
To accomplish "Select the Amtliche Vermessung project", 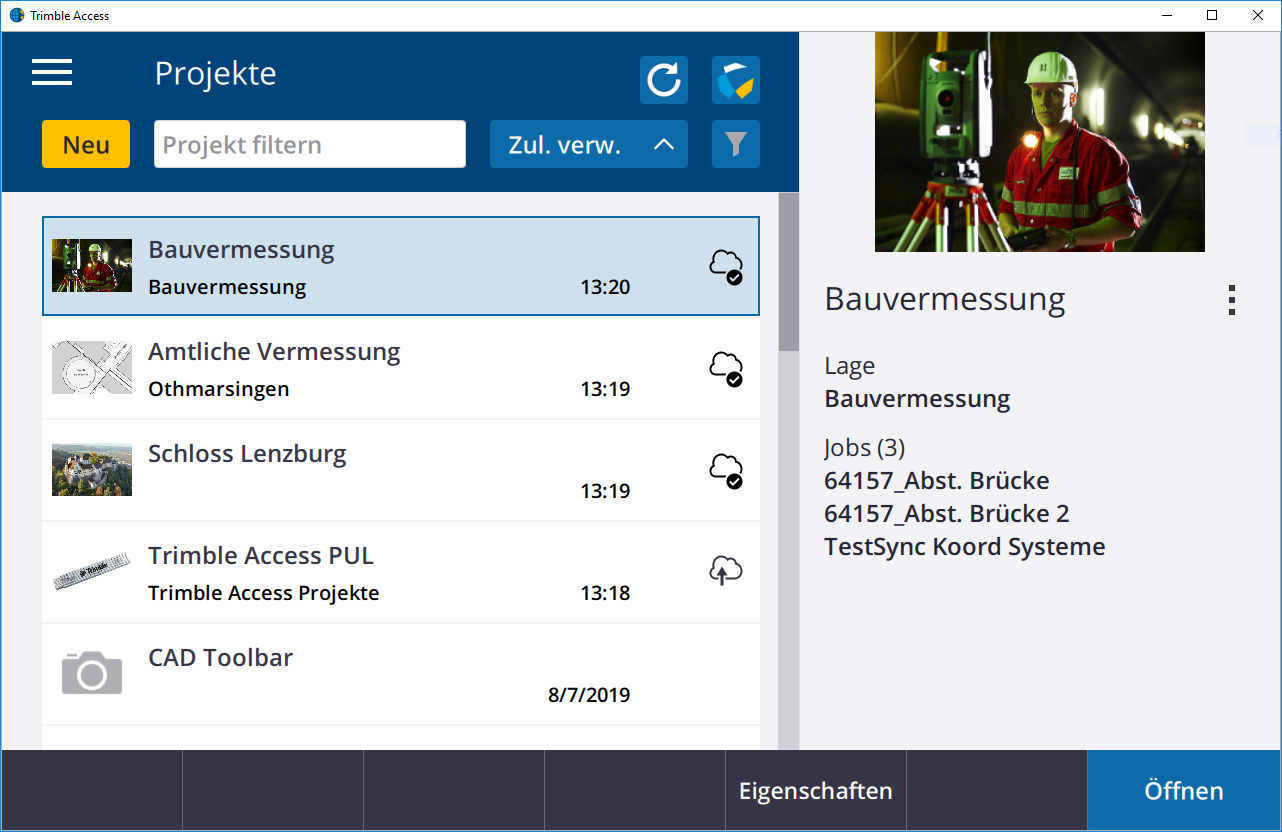I will [400, 369].
